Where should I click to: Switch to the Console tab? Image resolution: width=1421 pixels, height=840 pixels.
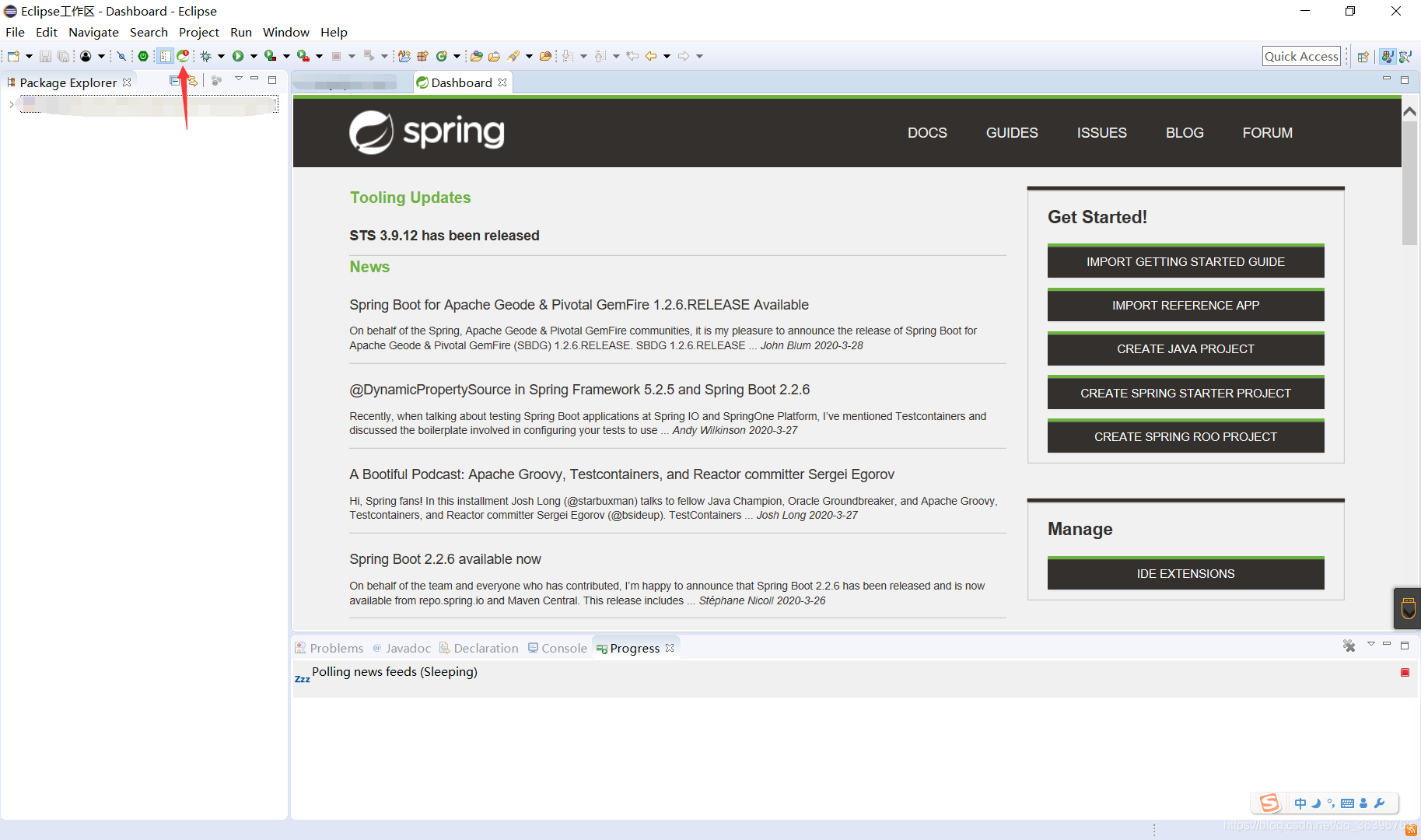click(x=558, y=648)
